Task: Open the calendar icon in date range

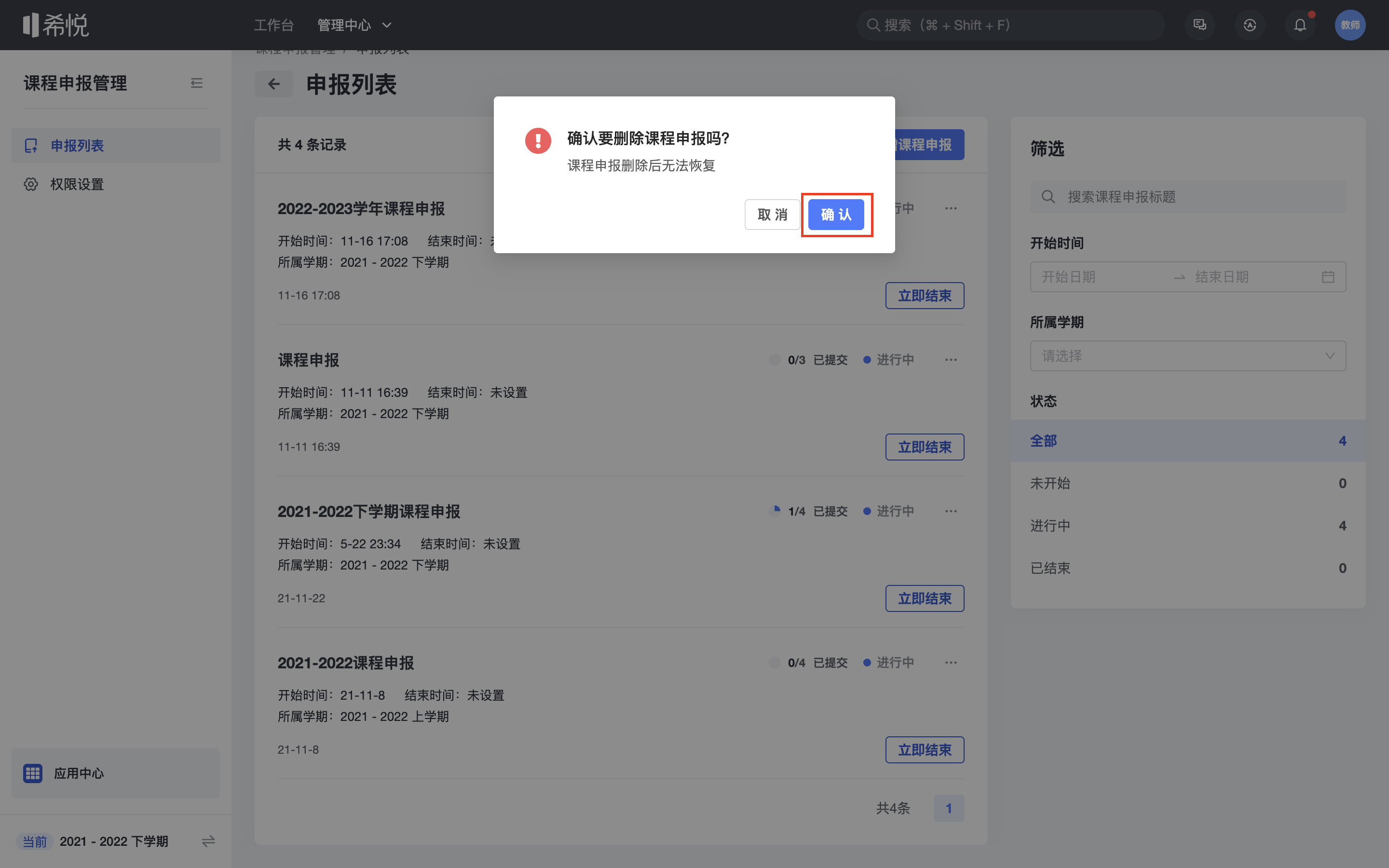Action: click(x=1328, y=277)
